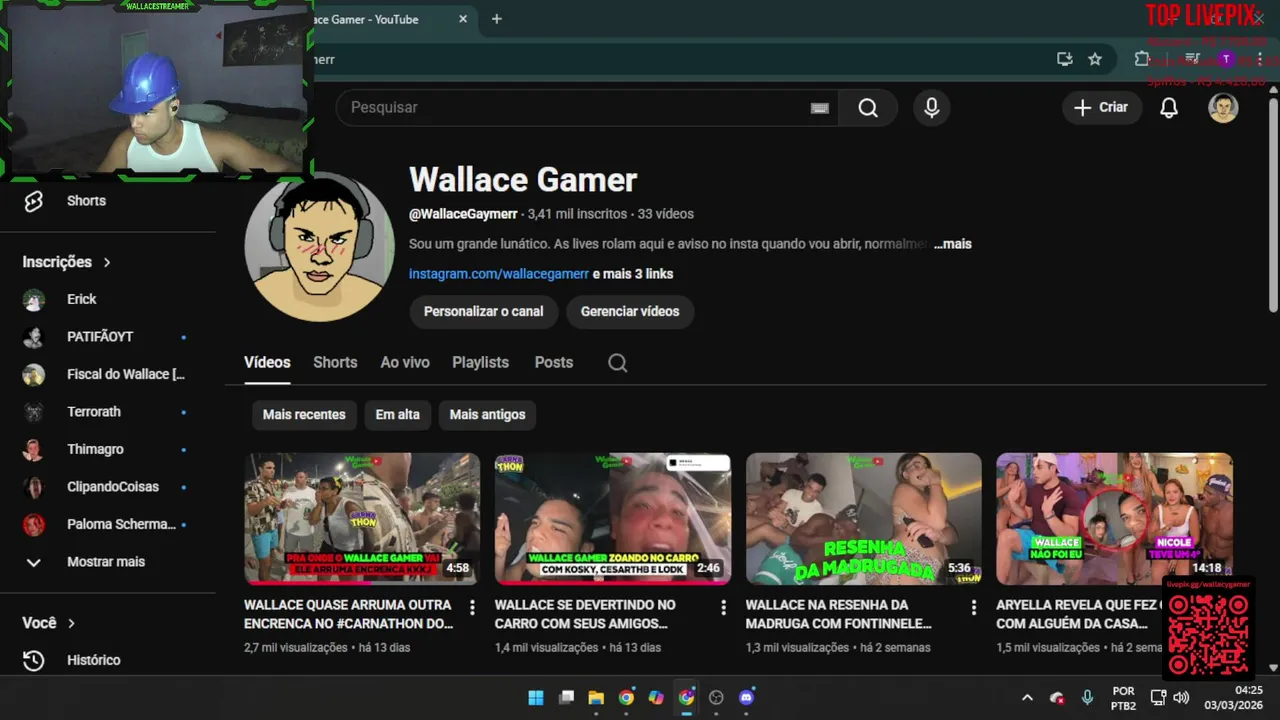Open YouTube notifications bell

[x=1169, y=108]
